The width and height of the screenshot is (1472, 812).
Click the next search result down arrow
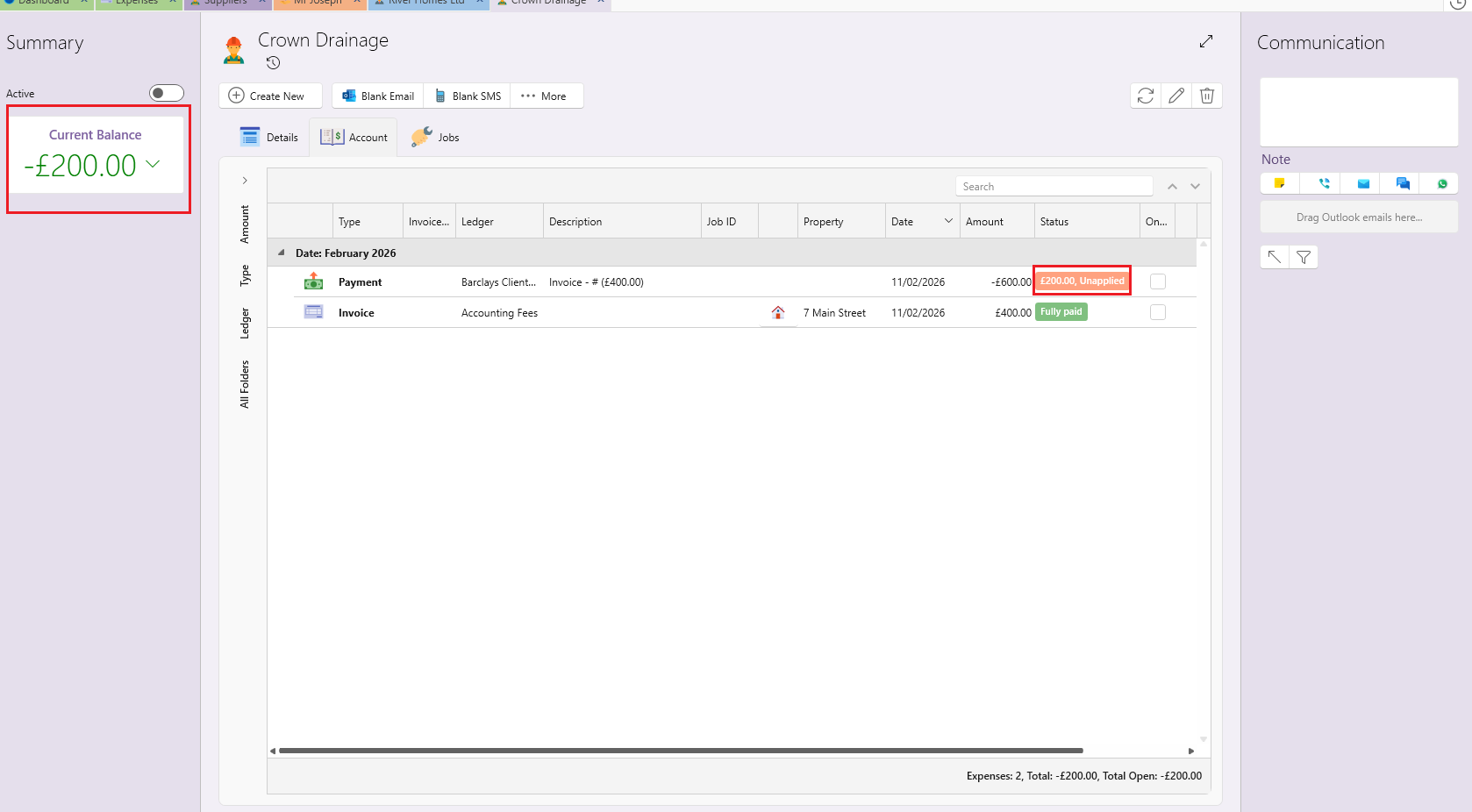click(1195, 187)
